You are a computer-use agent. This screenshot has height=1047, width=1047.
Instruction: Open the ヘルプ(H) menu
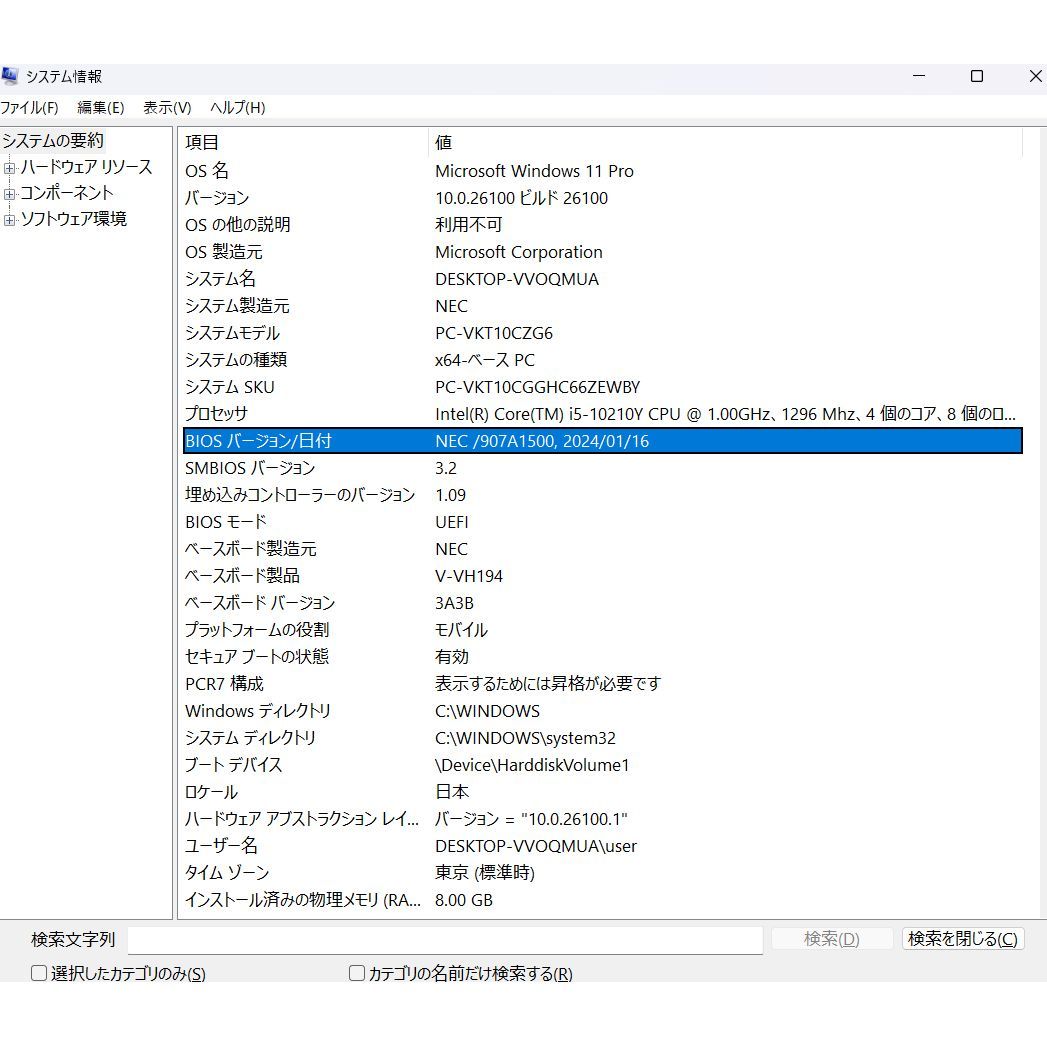click(238, 108)
